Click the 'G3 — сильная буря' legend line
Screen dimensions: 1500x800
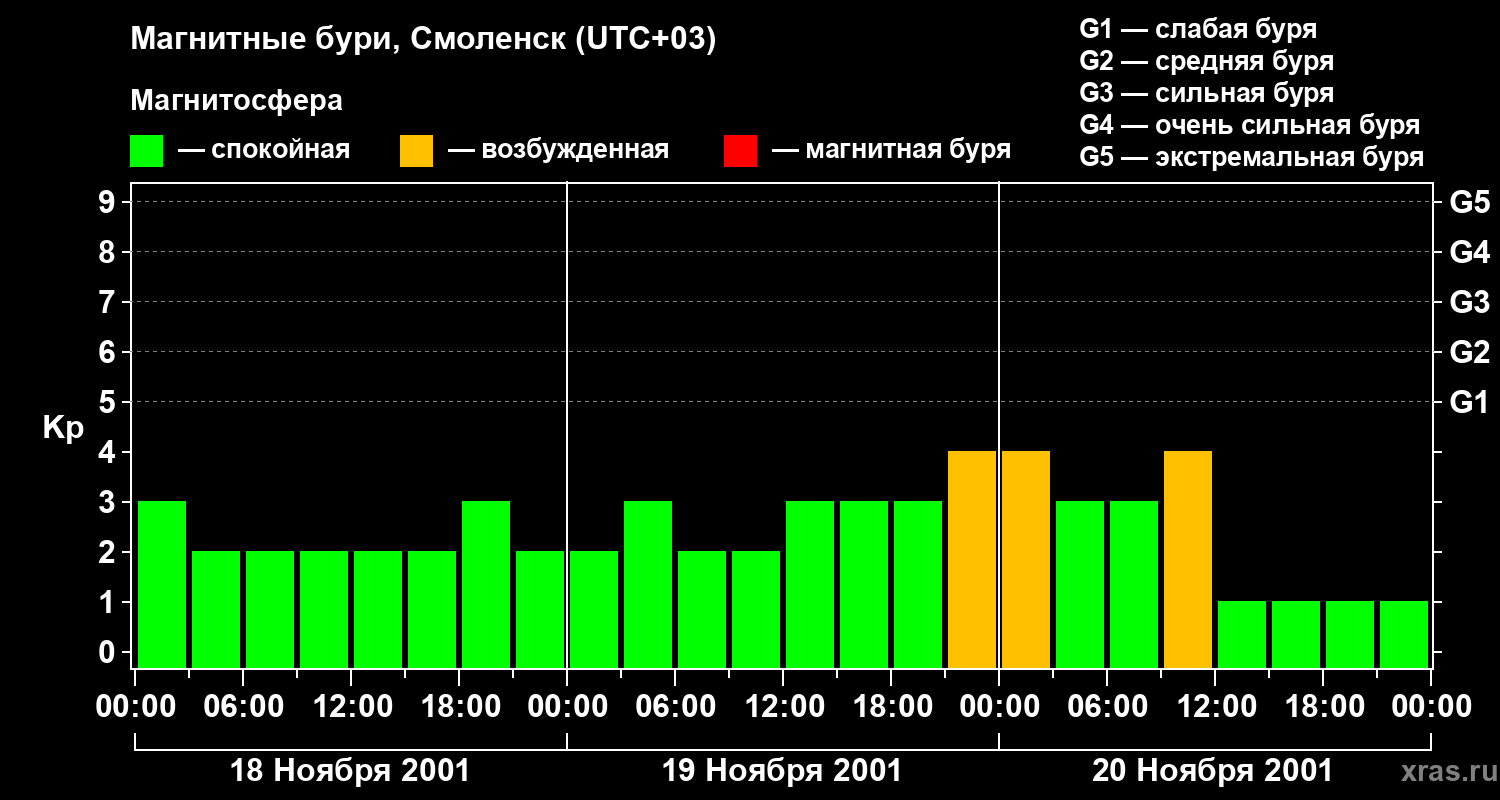click(x=1207, y=93)
